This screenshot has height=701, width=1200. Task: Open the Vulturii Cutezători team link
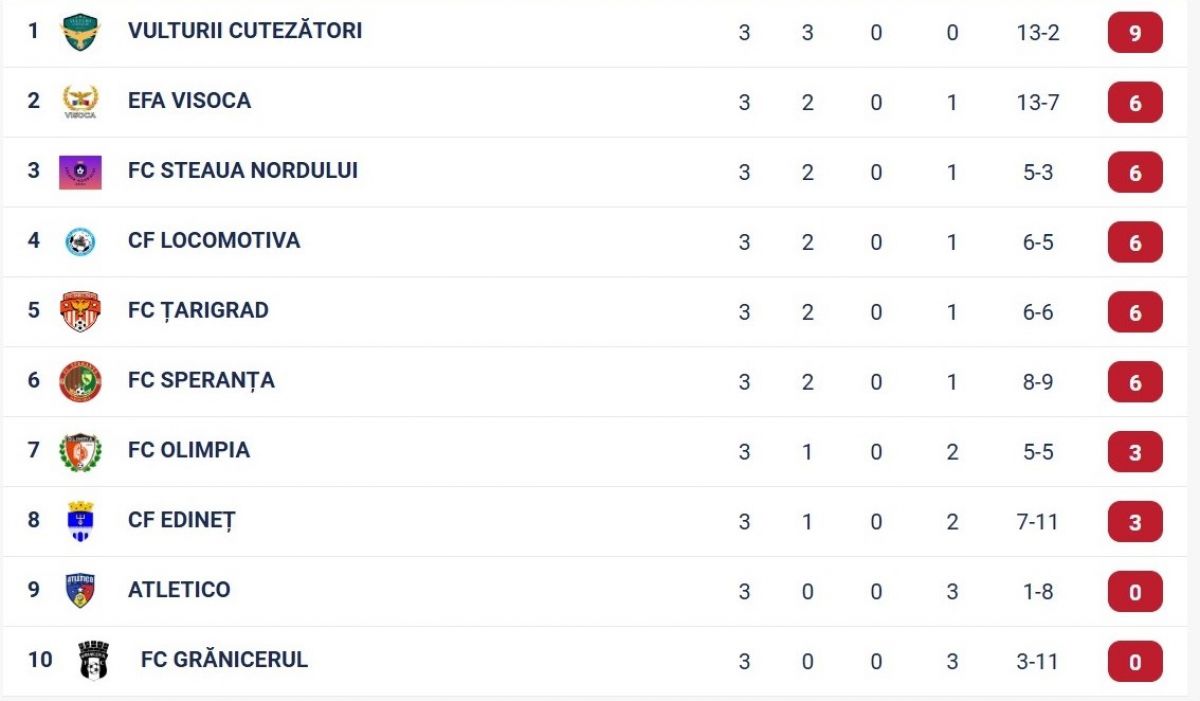click(245, 30)
